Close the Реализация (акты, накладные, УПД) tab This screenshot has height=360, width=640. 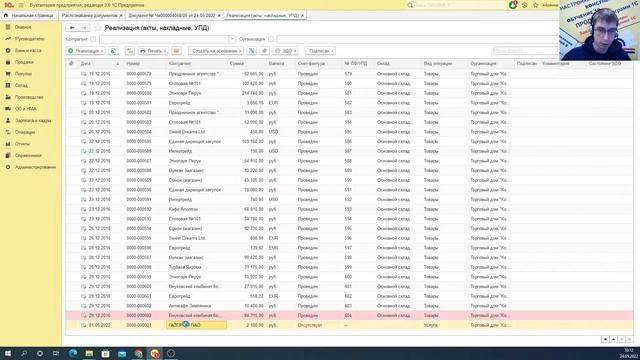[302, 16]
